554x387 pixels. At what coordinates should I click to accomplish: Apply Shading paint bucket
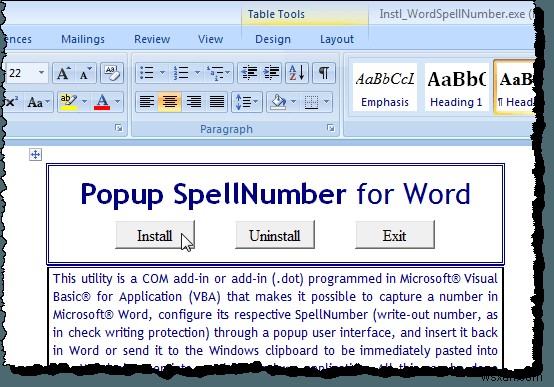278,102
